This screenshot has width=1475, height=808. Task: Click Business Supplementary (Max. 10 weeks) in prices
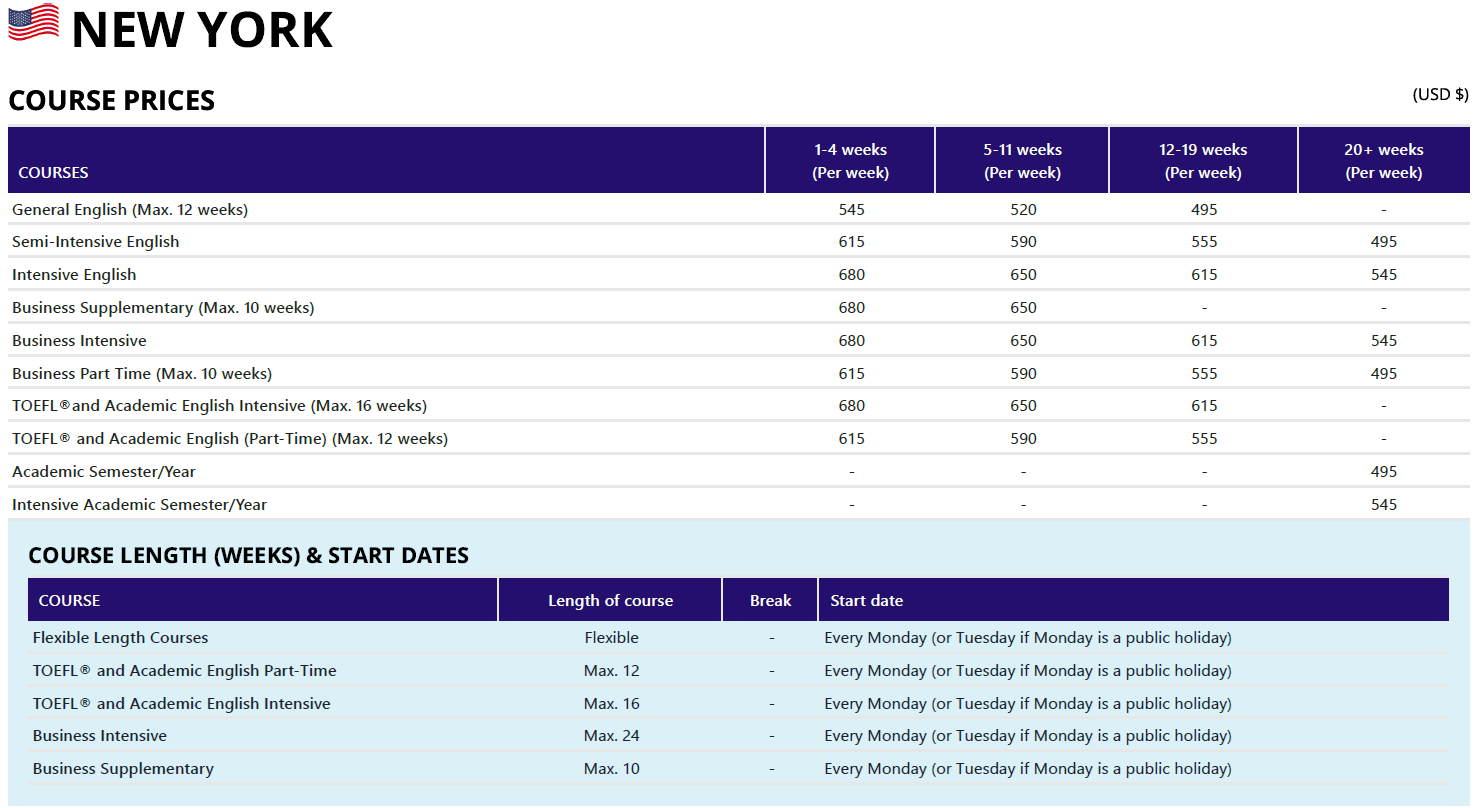(163, 307)
